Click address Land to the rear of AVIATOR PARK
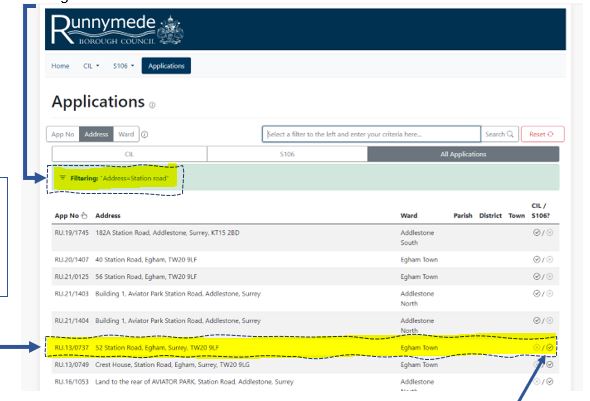Screen dimensions: 590x401 (194, 381)
